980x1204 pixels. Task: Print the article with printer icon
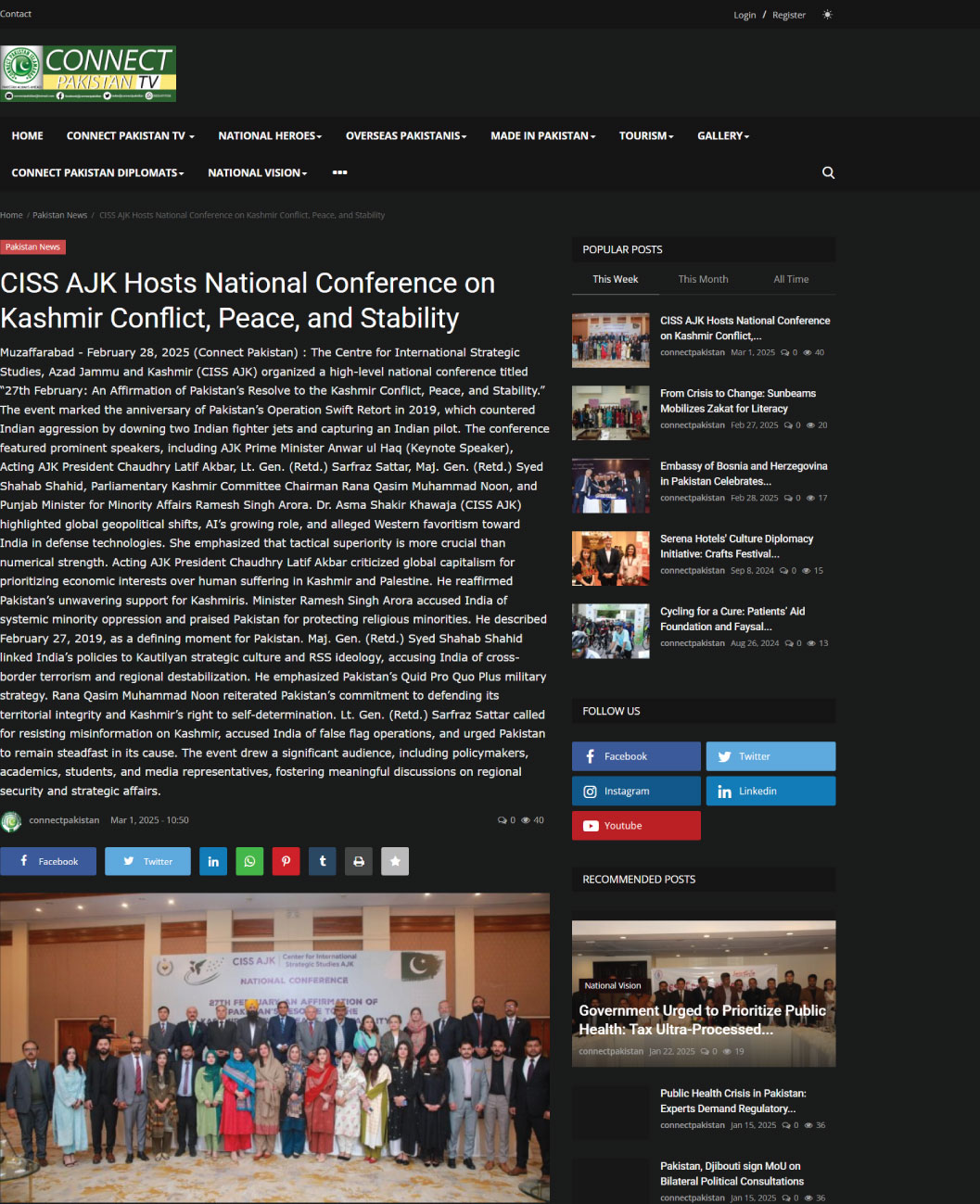(x=359, y=861)
